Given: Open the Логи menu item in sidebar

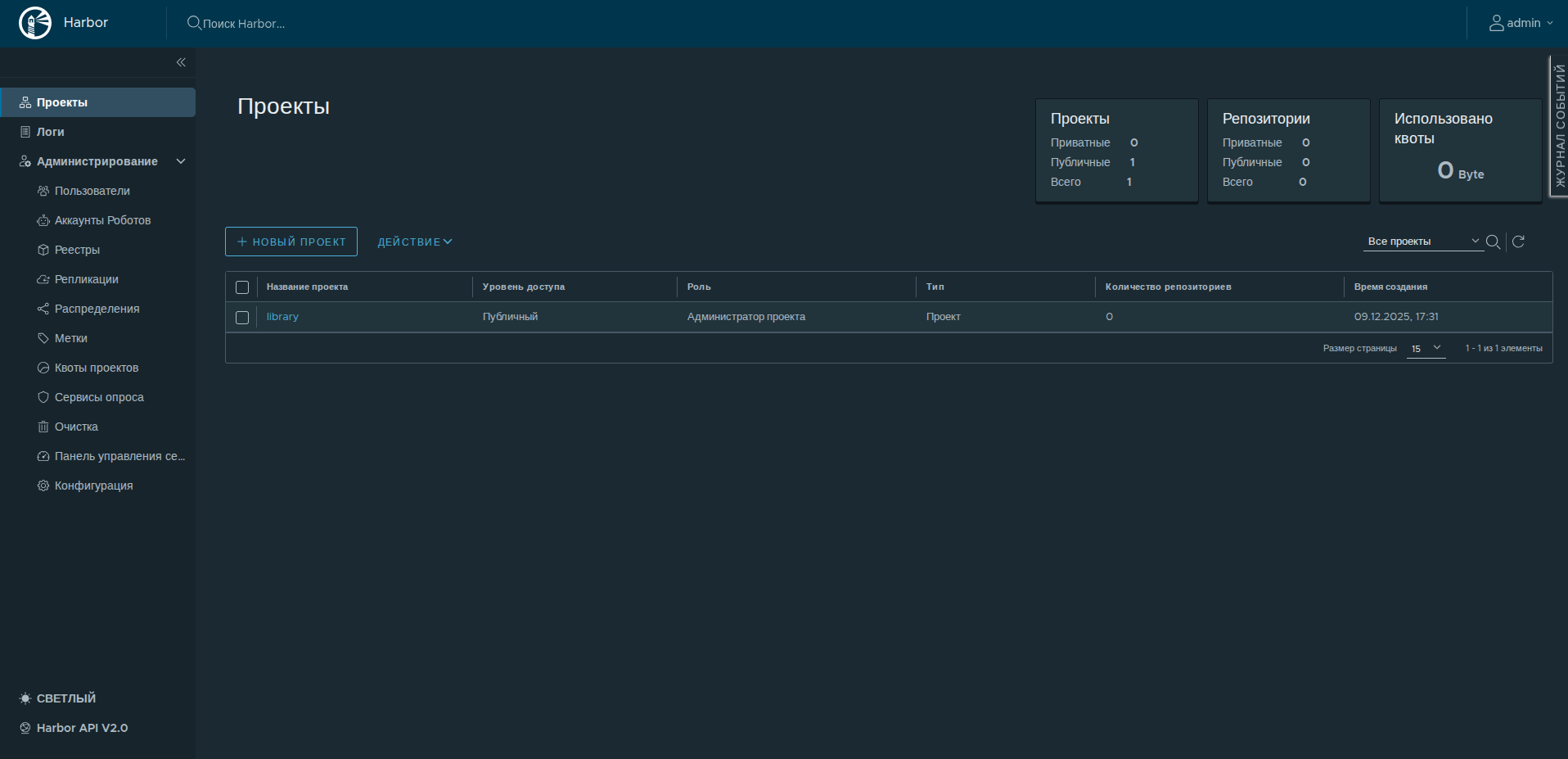Looking at the screenshot, I should (x=50, y=132).
